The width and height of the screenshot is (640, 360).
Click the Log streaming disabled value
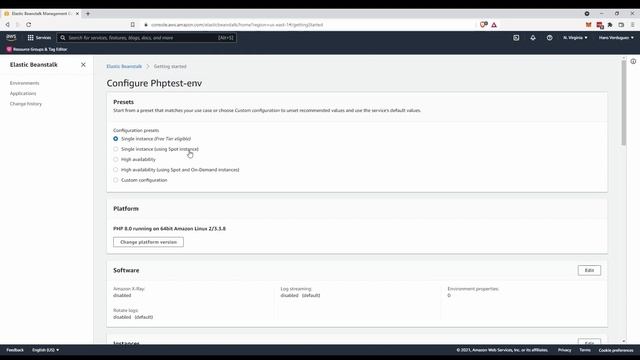coord(300,295)
